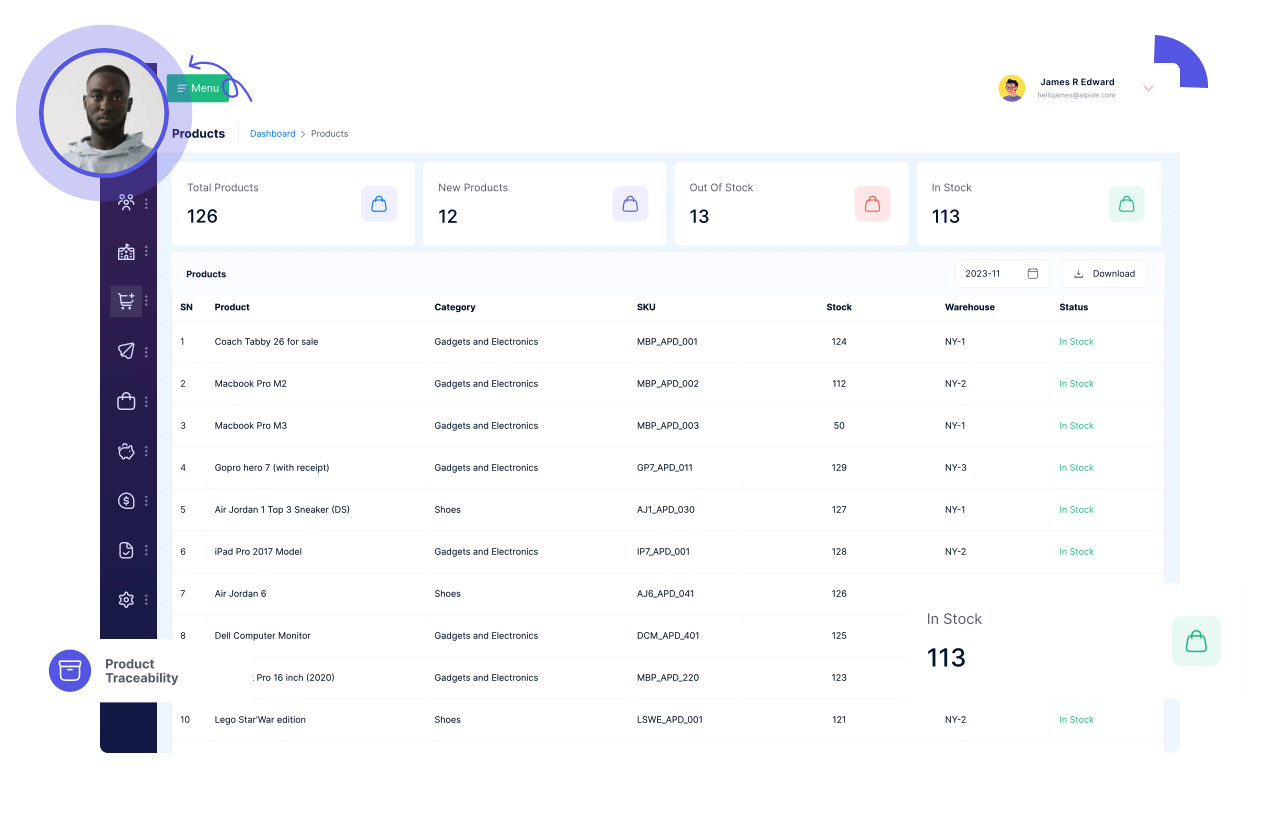Screen dimensions: 1280x816
Task: Select 'Gopro hero 7 (with receipt)'
Action: pos(272,468)
